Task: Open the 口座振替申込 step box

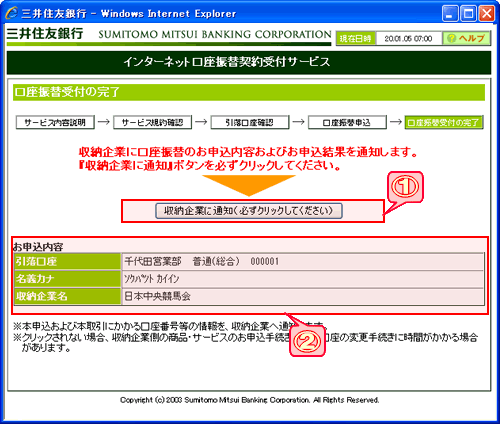Action: pyautogui.click(x=347, y=122)
